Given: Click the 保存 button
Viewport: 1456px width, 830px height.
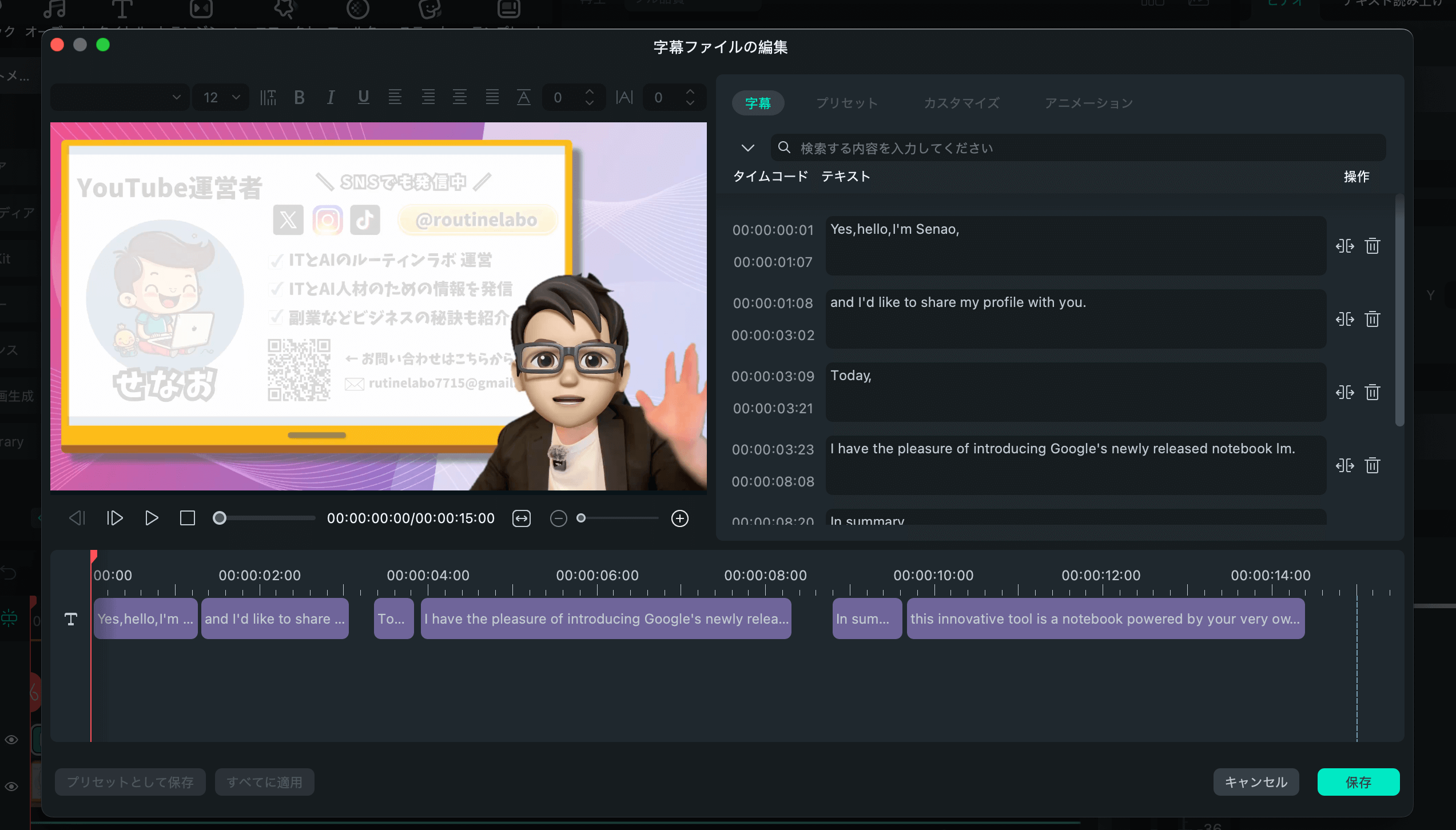Looking at the screenshot, I should click(x=1358, y=782).
